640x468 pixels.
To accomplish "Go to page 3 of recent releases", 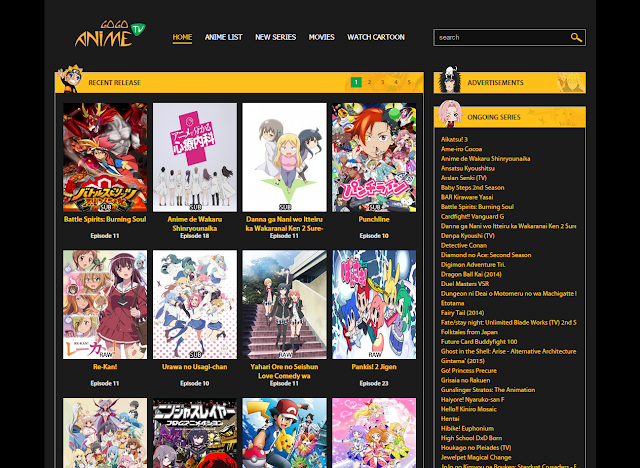I will click(x=382, y=82).
